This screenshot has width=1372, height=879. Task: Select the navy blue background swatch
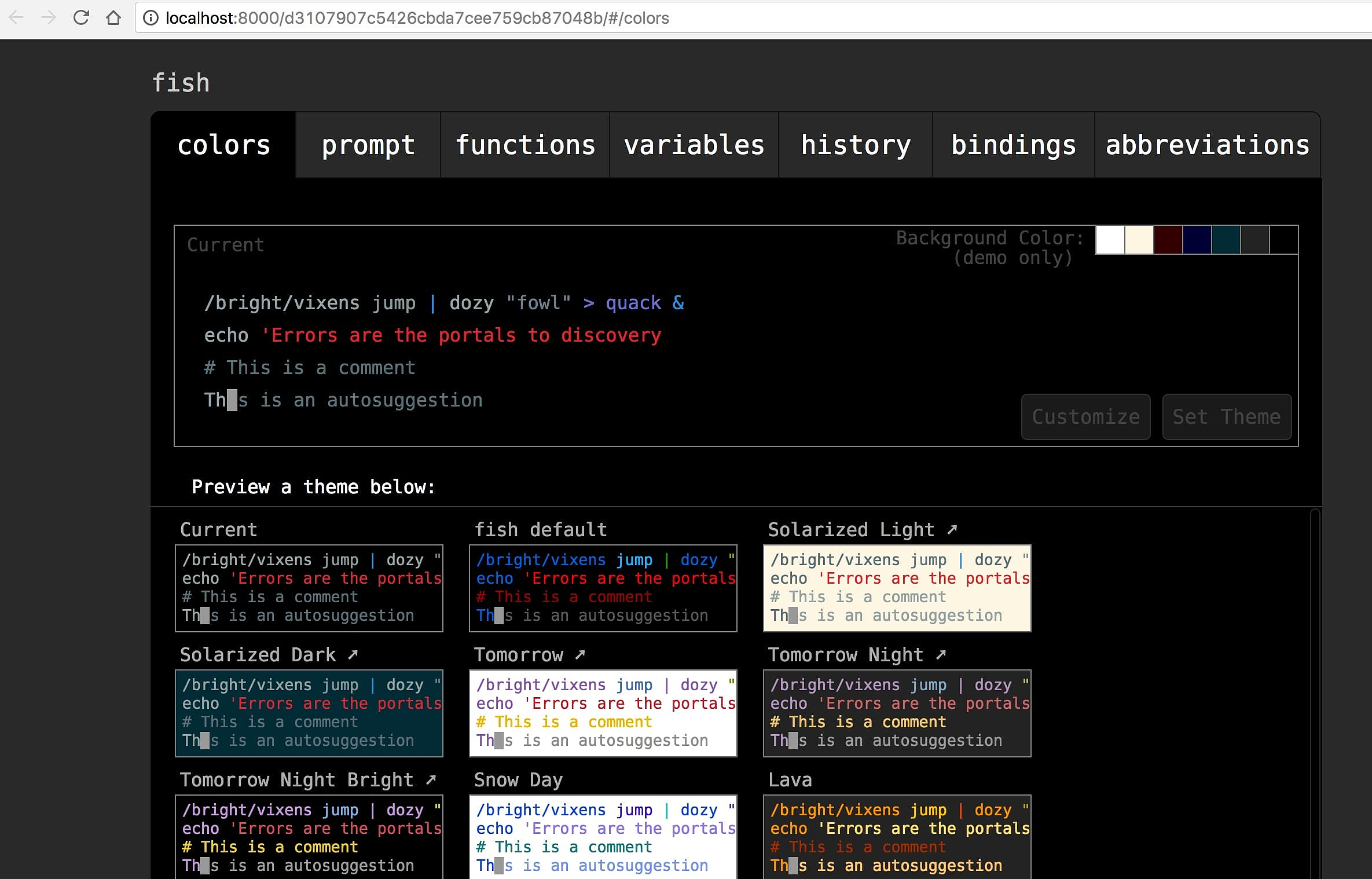(x=1197, y=240)
